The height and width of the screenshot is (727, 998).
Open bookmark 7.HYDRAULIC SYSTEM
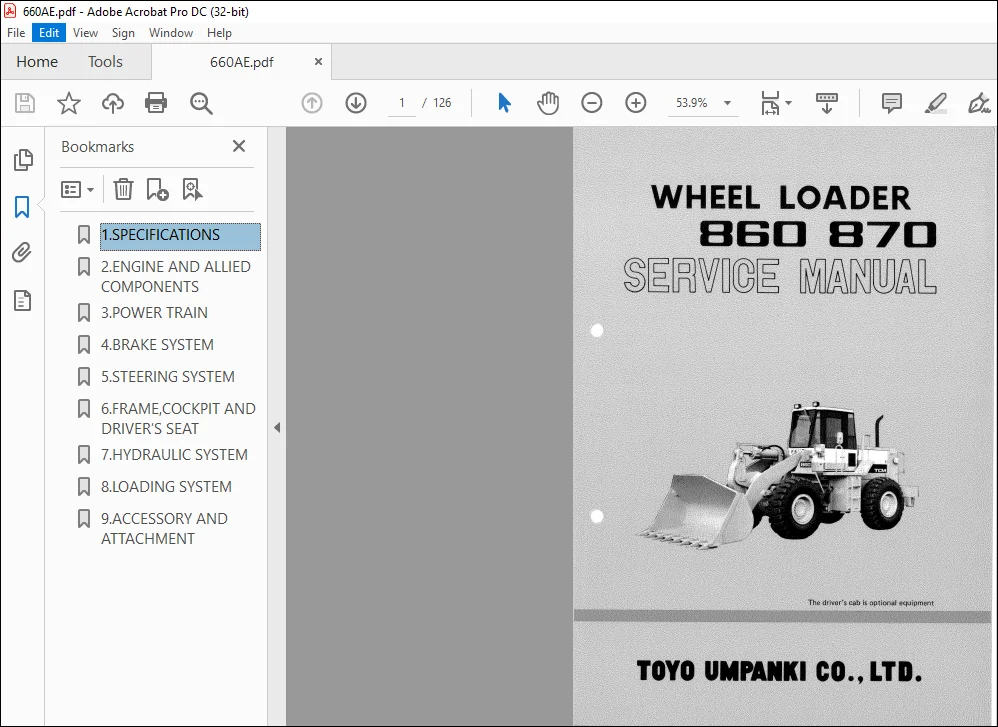click(x=174, y=455)
